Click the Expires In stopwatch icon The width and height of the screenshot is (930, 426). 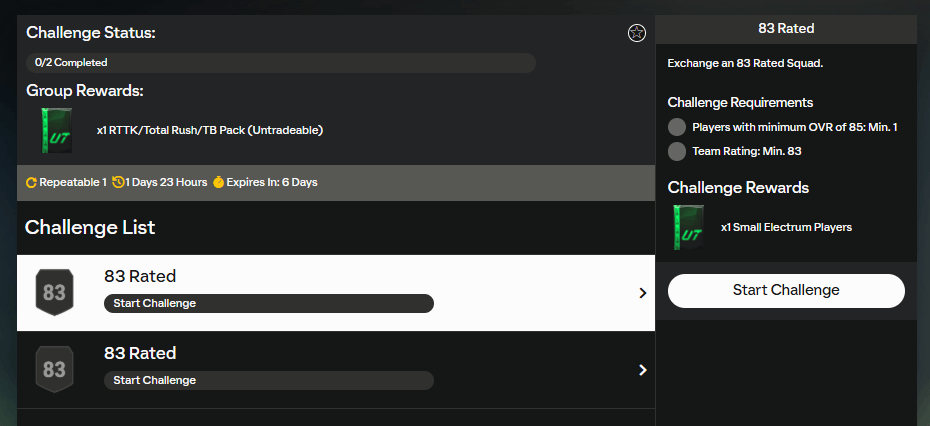click(218, 182)
